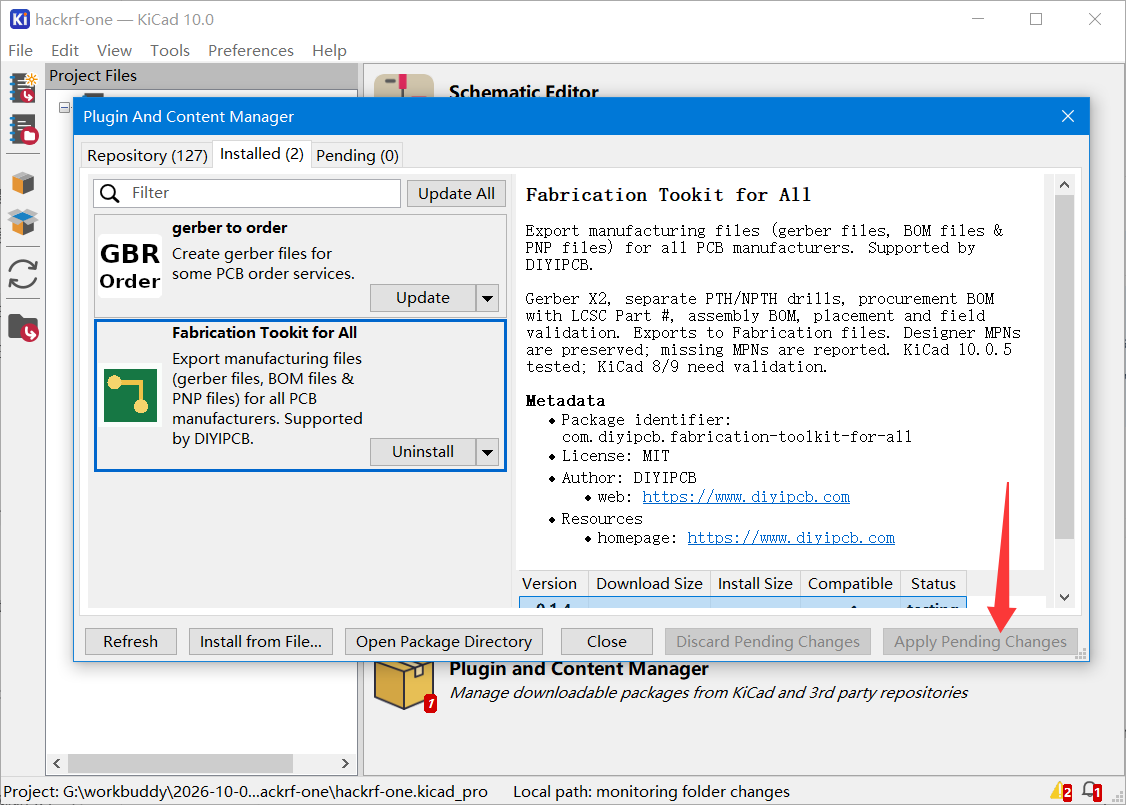Click the Plugin and Content Manager launcher title
The image size is (1126, 805).
[x=579, y=669]
